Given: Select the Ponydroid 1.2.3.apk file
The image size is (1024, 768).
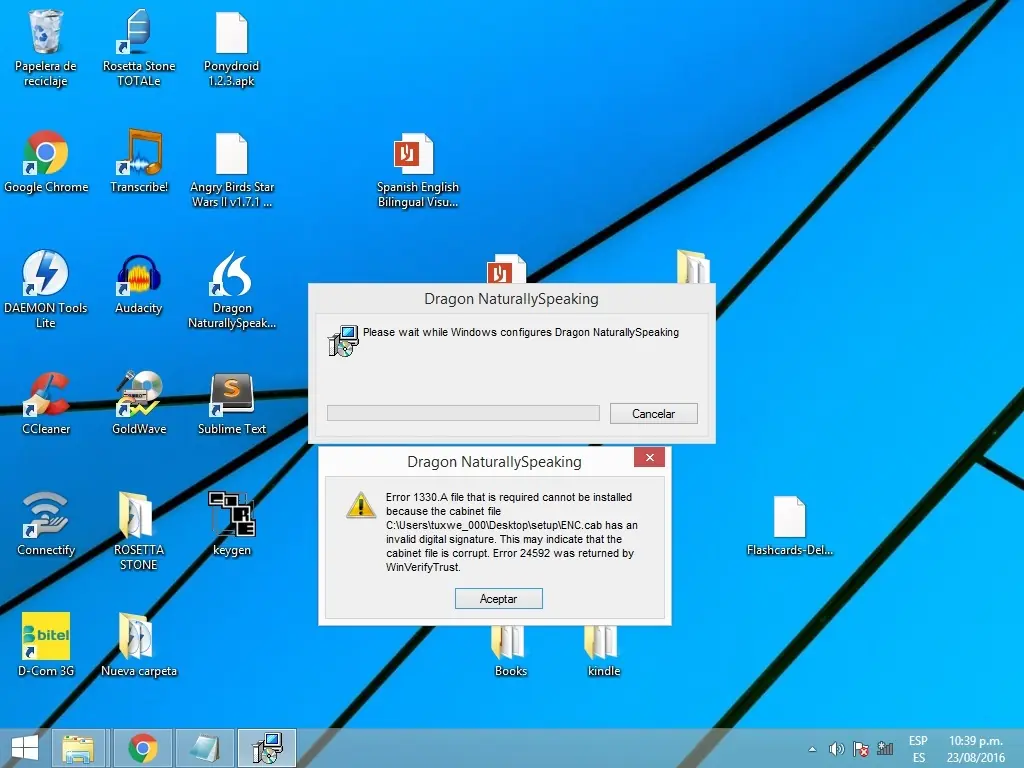Looking at the screenshot, I should (231, 49).
